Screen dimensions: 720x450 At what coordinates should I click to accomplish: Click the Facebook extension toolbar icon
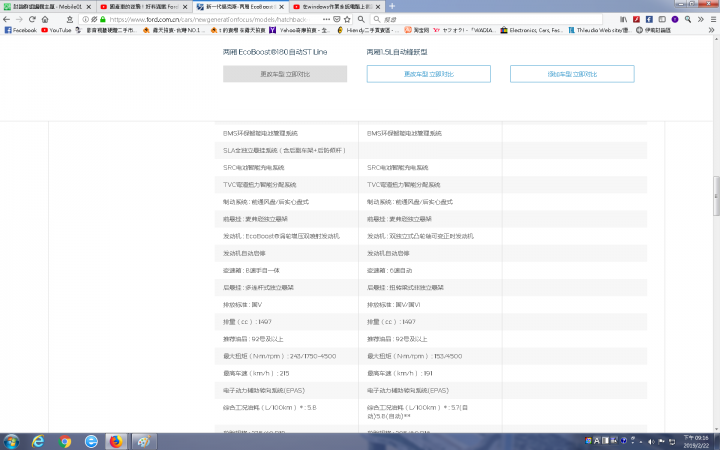point(649,19)
